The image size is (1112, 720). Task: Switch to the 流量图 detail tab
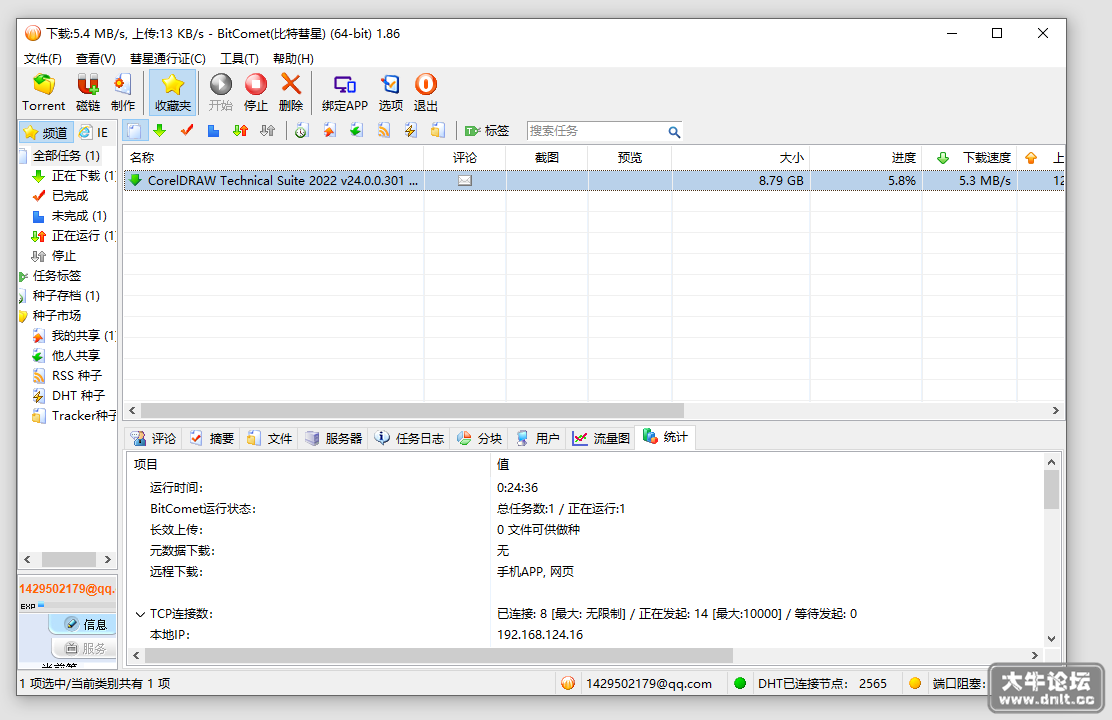tap(601, 438)
